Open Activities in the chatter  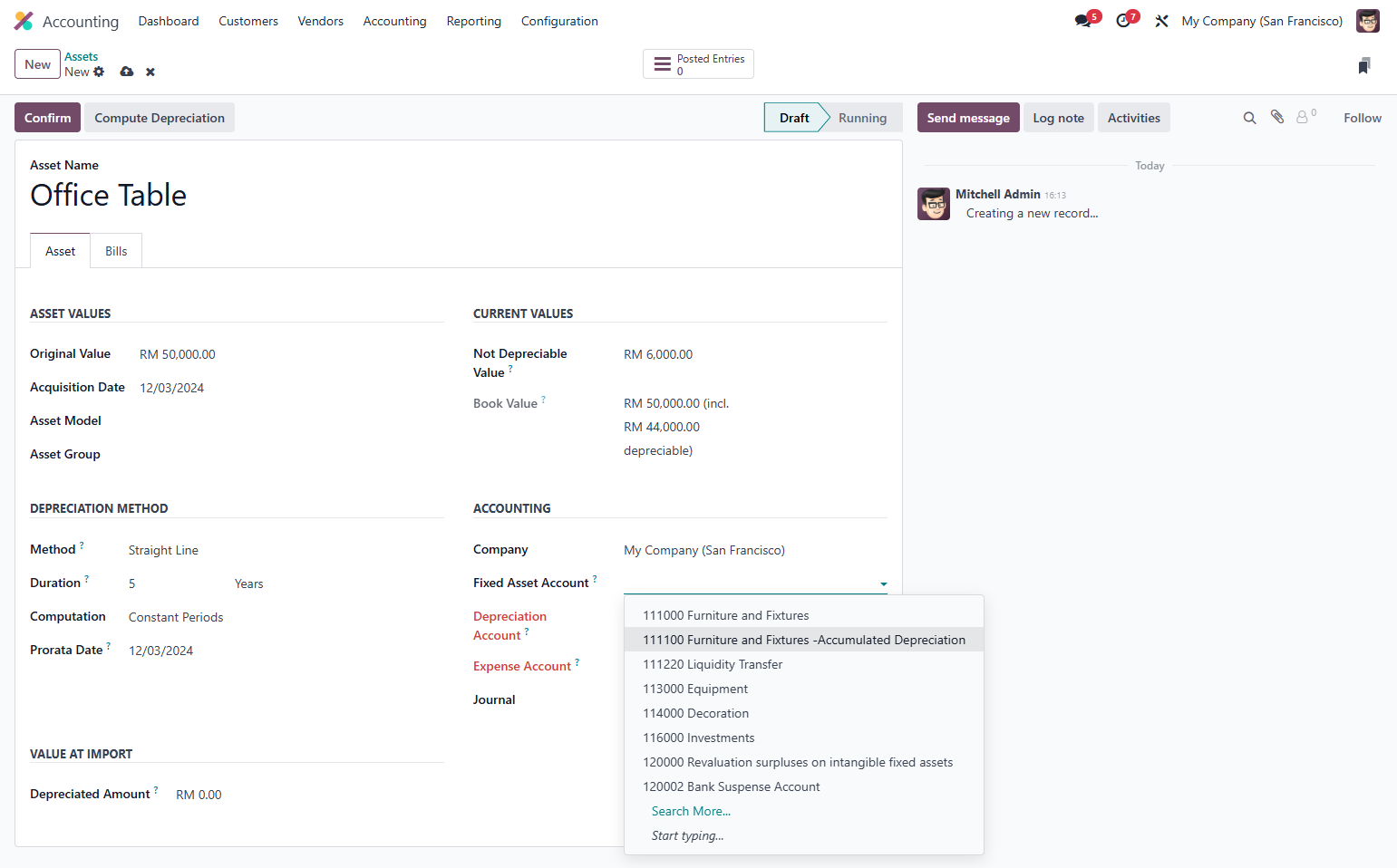point(1134,118)
